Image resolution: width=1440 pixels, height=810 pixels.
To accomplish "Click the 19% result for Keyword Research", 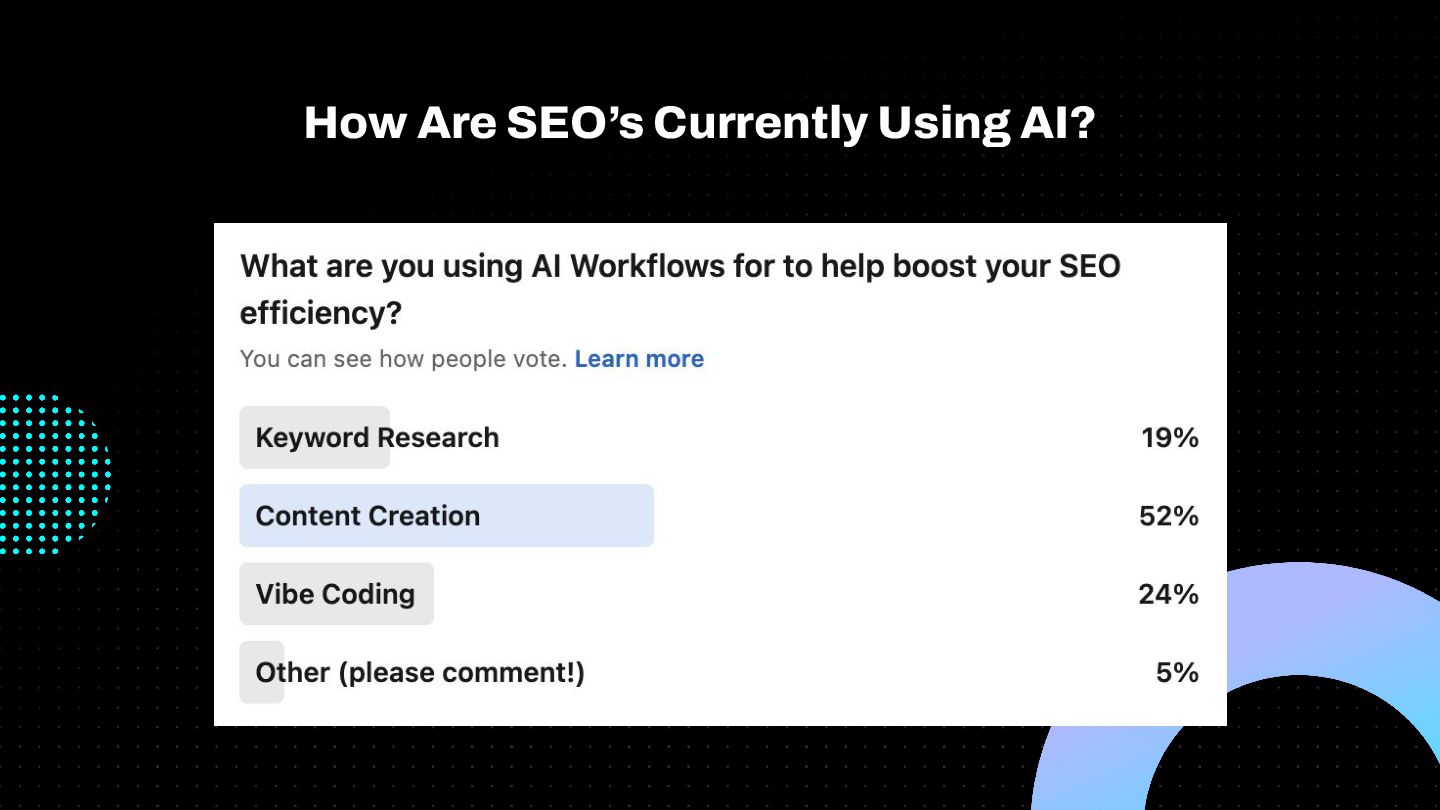I will tap(1169, 438).
